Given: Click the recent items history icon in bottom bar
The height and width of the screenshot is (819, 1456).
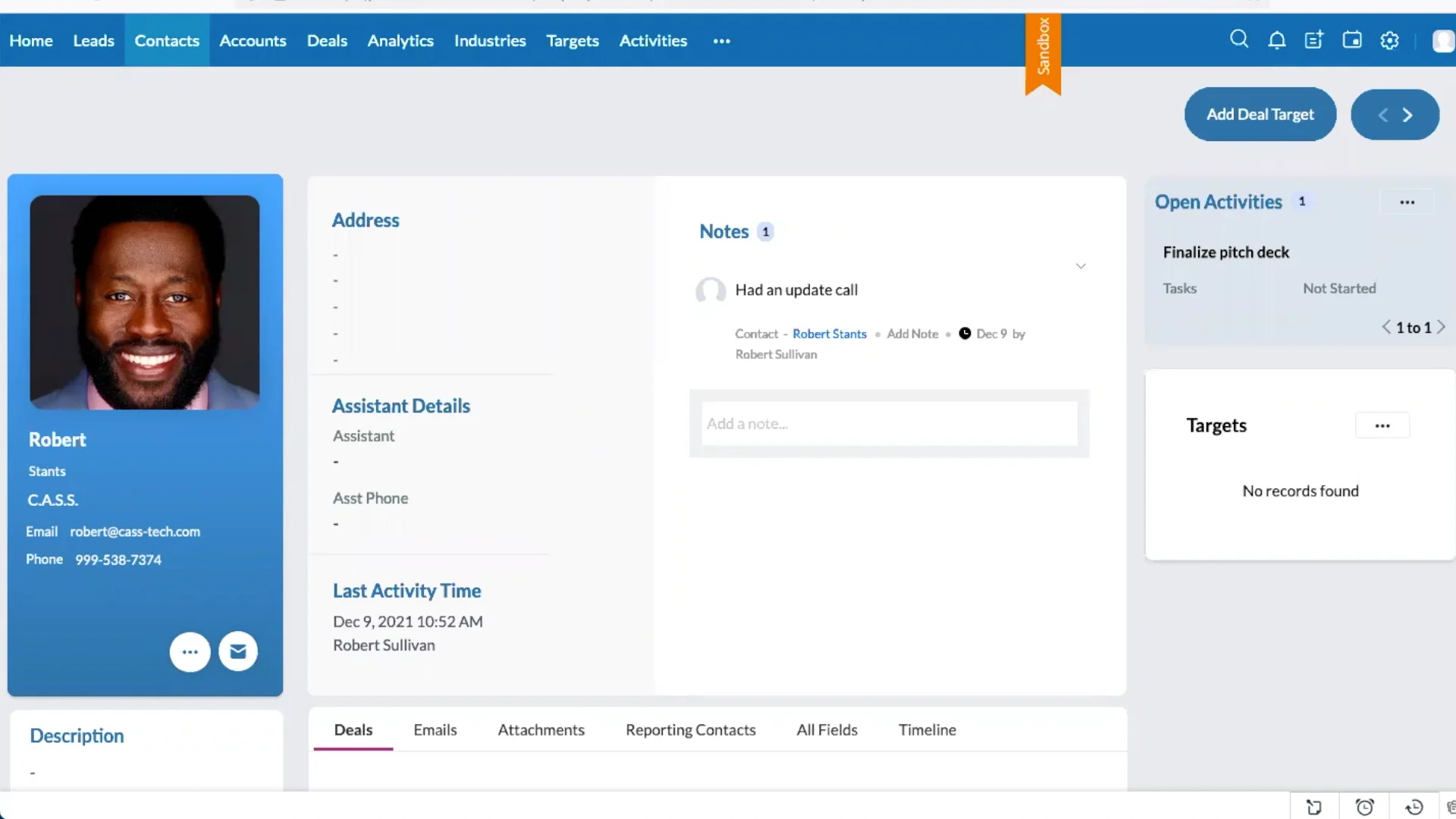Looking at the screenshot, I should [1414, 807].
